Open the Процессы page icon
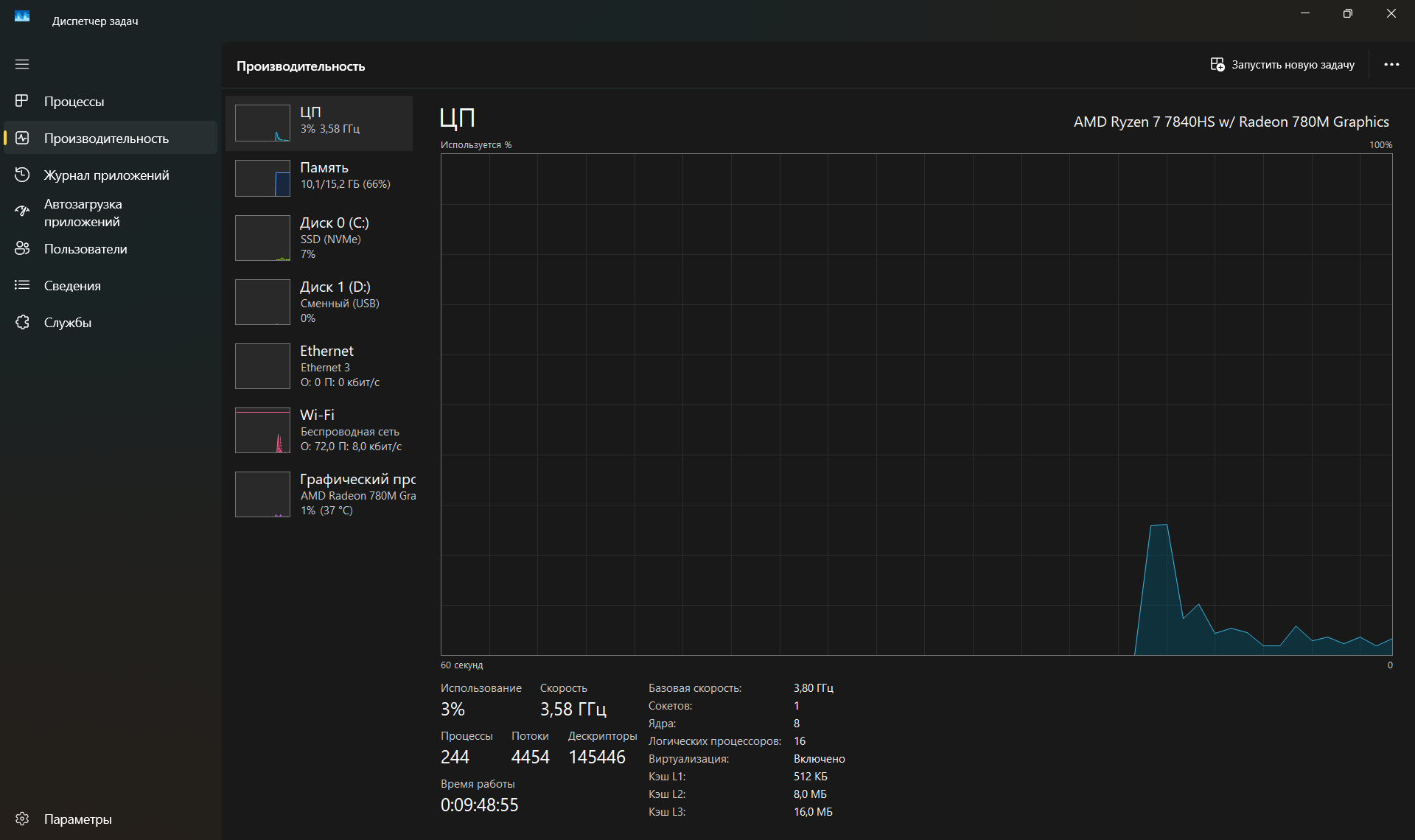 [22, 101]
